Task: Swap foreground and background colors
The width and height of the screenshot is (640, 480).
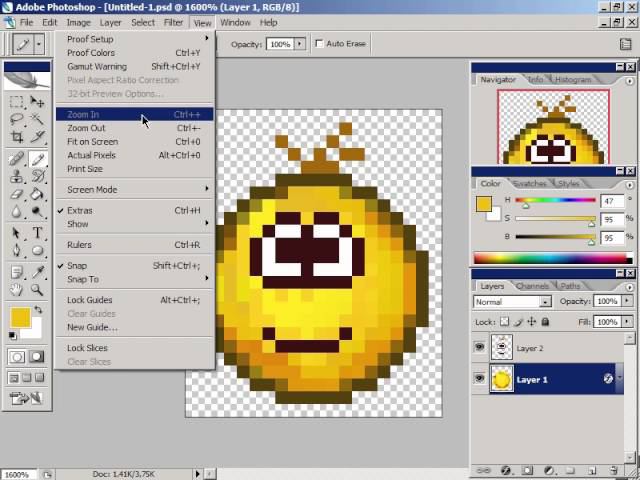Action: pyautogui.click(x=38, y=309)
